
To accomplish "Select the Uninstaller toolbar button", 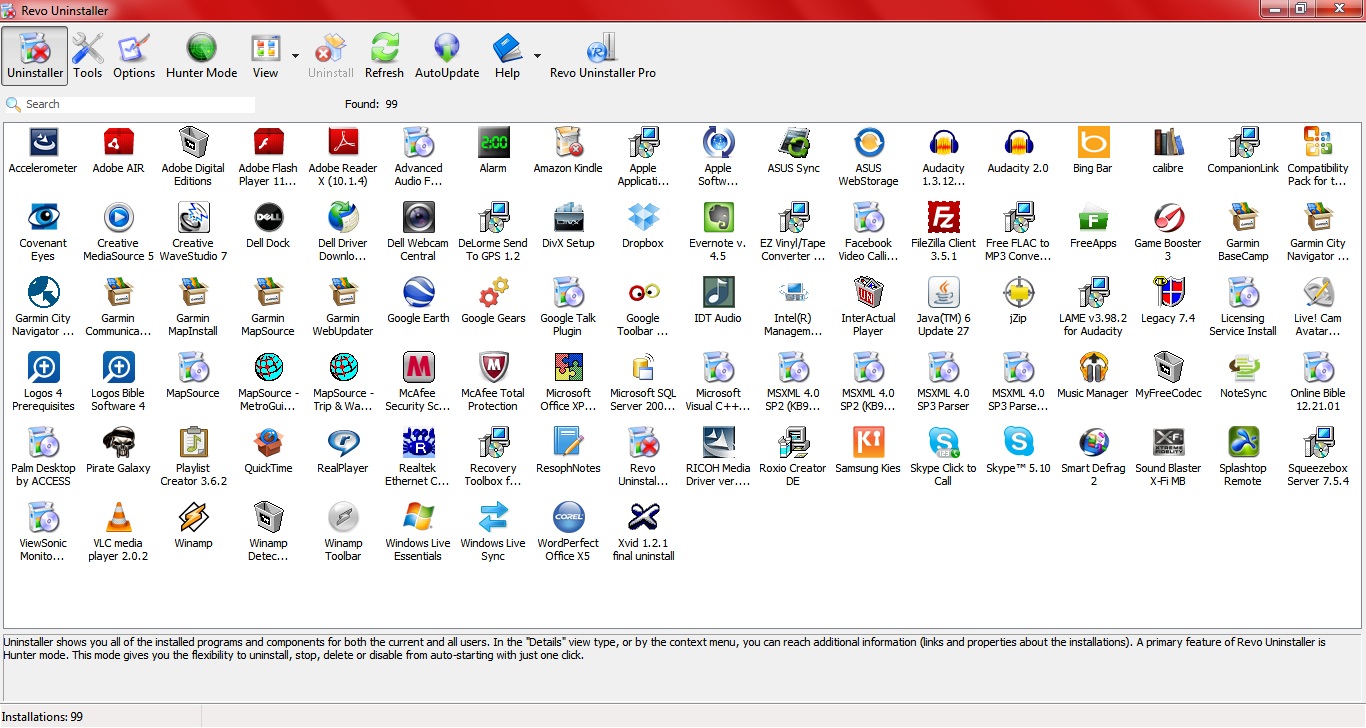I will [35, 55].
